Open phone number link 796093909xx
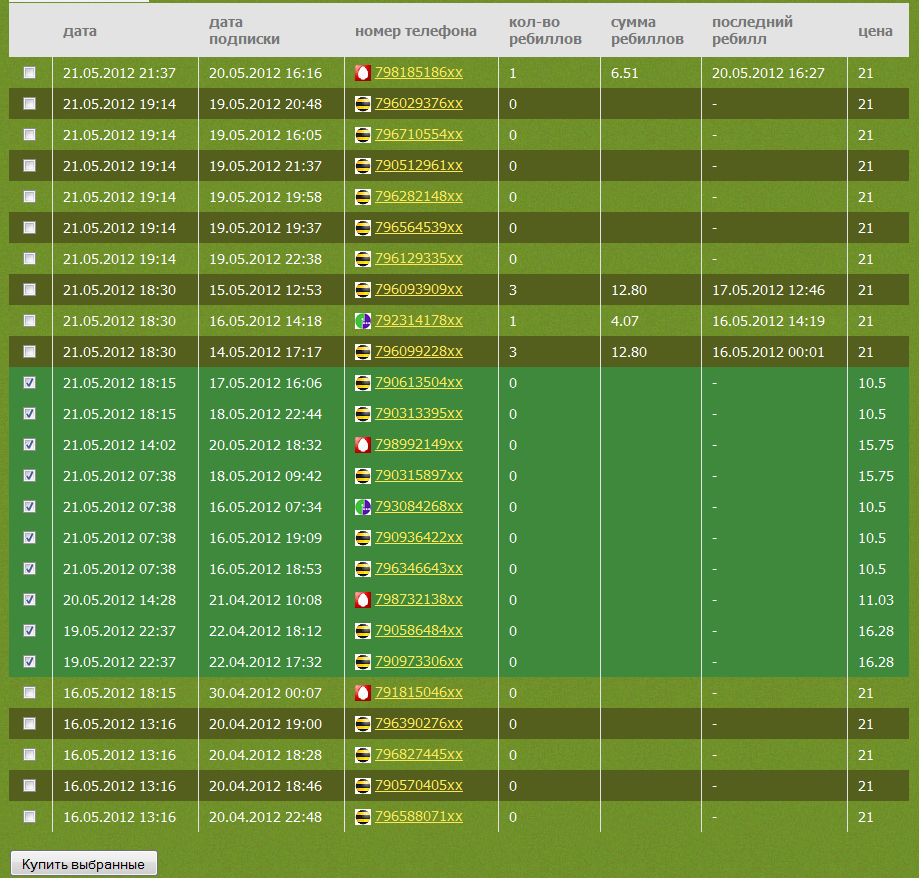Image resolution: width=919 pixels, height=878 pixels. (x=418, y=290)
